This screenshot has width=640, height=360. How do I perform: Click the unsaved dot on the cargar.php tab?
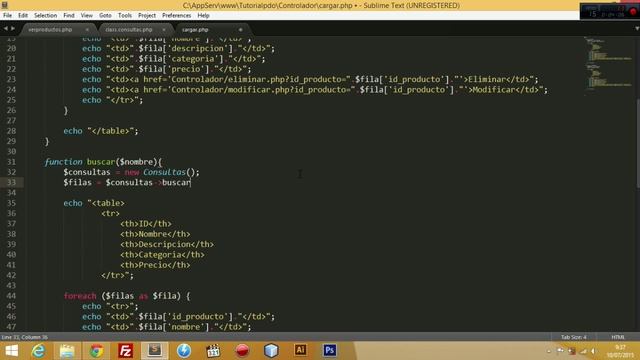[x=240, y=30]
